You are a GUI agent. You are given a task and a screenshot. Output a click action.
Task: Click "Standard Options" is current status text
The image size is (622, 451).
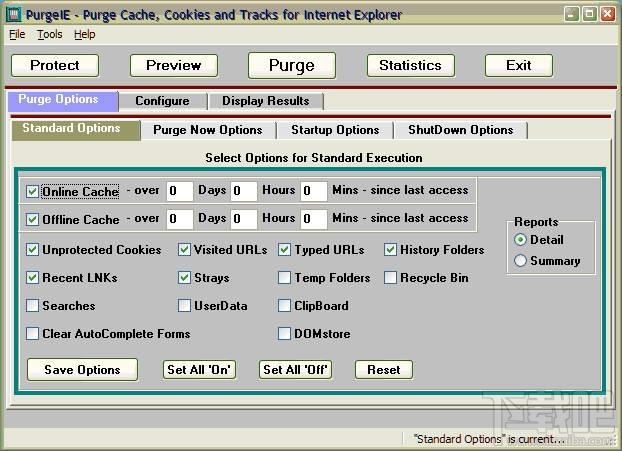[x=489, y=439]
